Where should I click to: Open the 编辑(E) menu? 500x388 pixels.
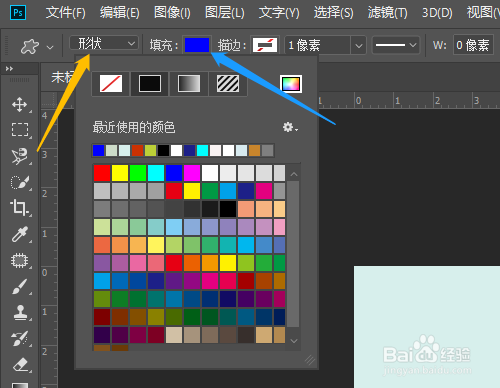pos(120,13)
